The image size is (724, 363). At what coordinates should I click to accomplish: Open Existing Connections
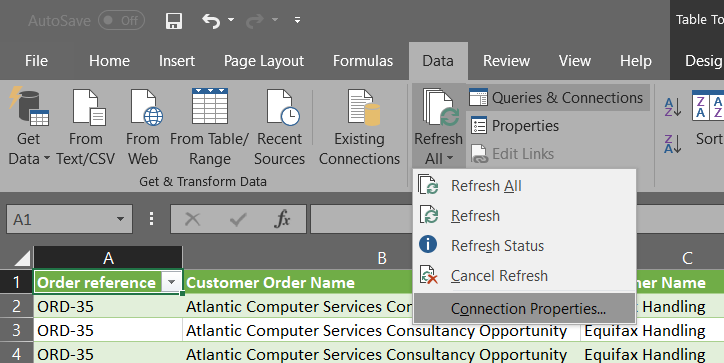coord(359,127)
